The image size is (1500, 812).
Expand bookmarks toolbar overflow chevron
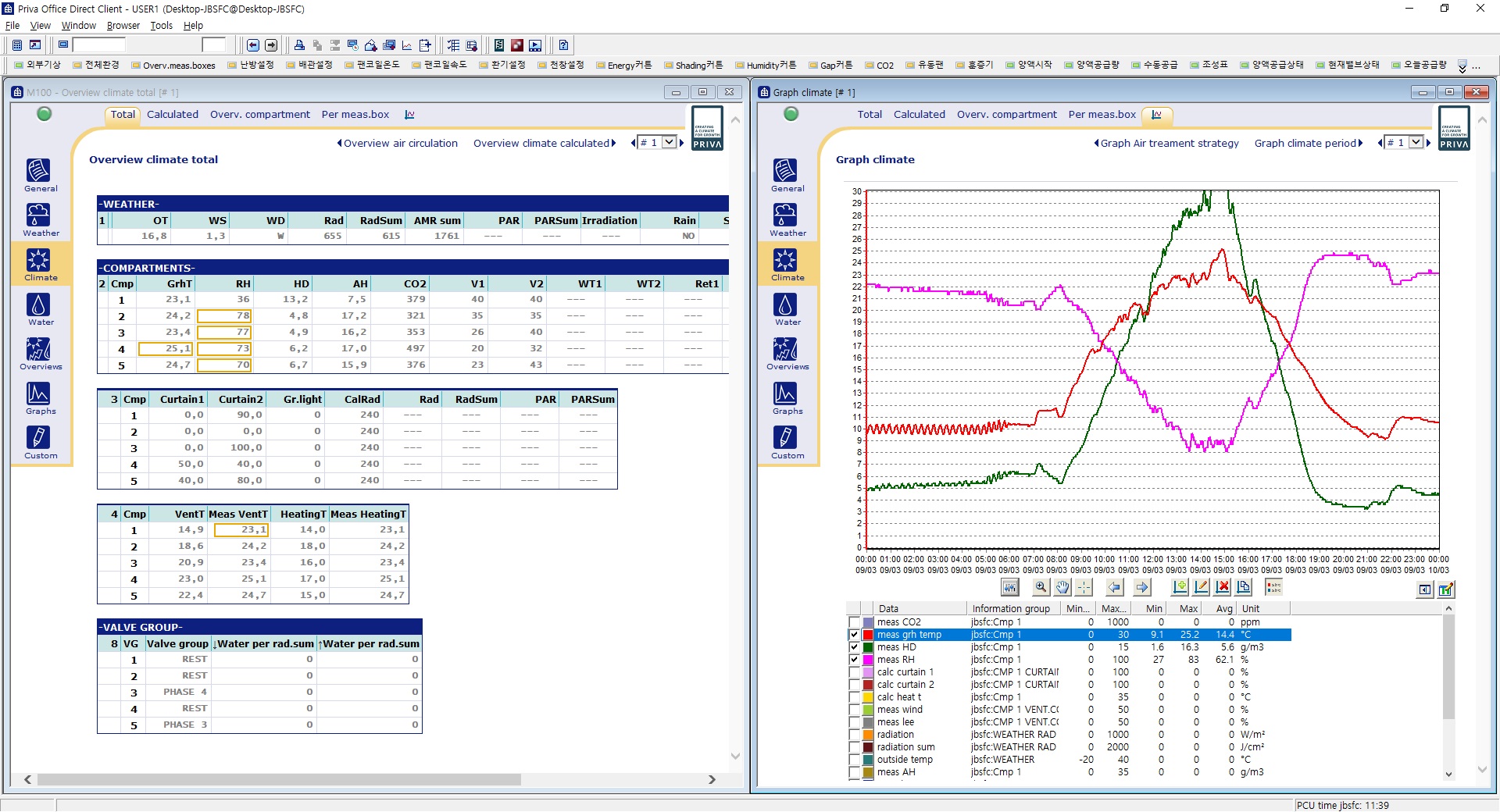[1462, 66]
